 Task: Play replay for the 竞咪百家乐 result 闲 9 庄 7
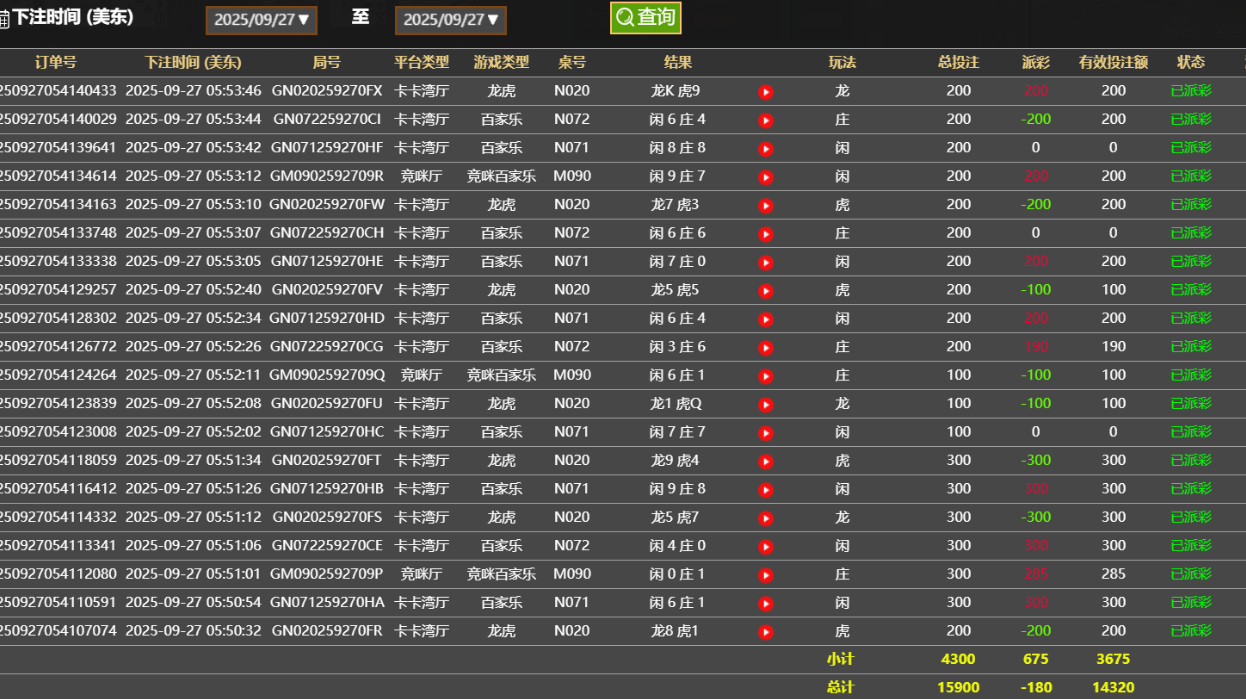(x=766, y=176)
